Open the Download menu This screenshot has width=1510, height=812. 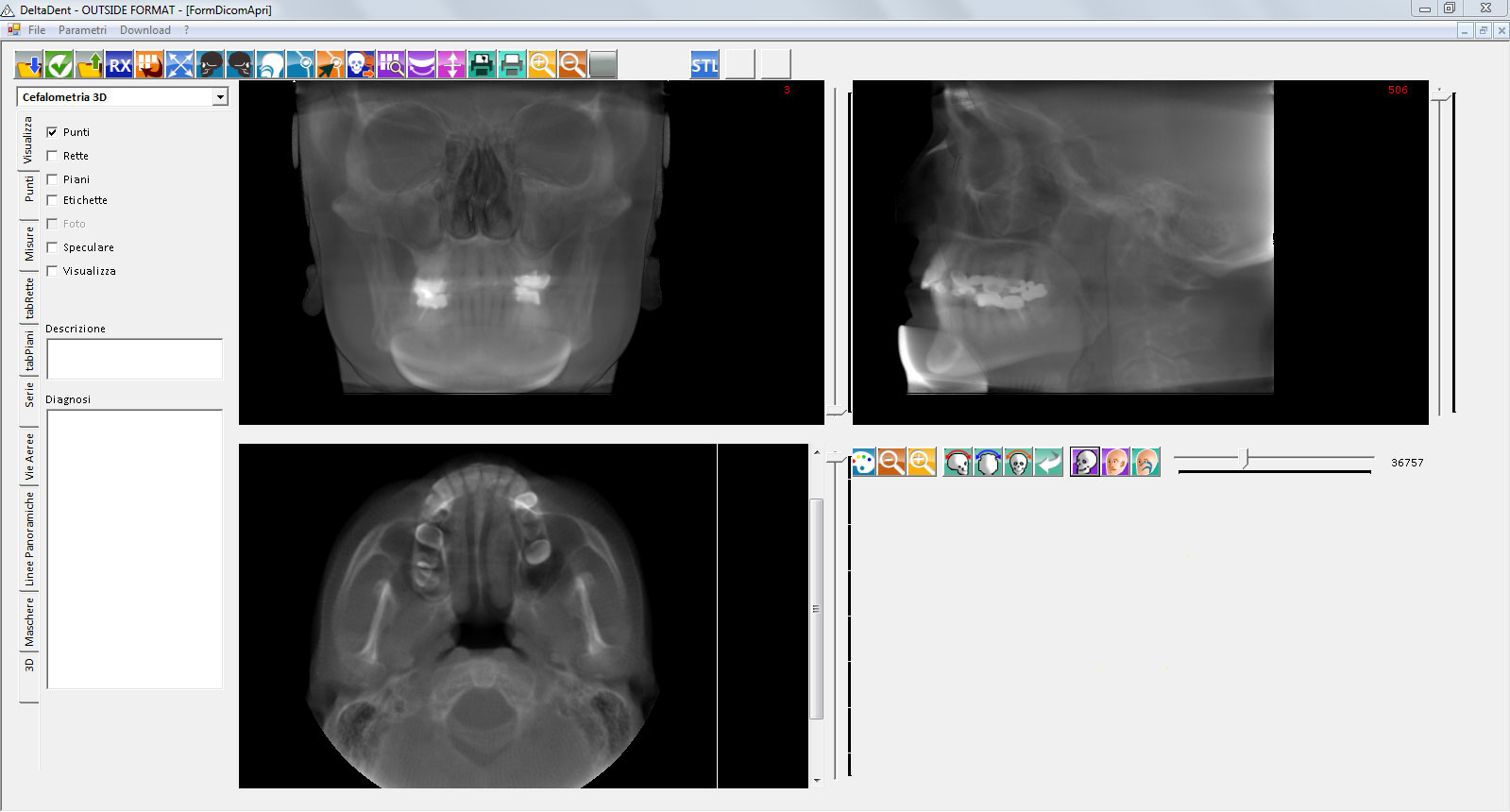coord(145,30)
